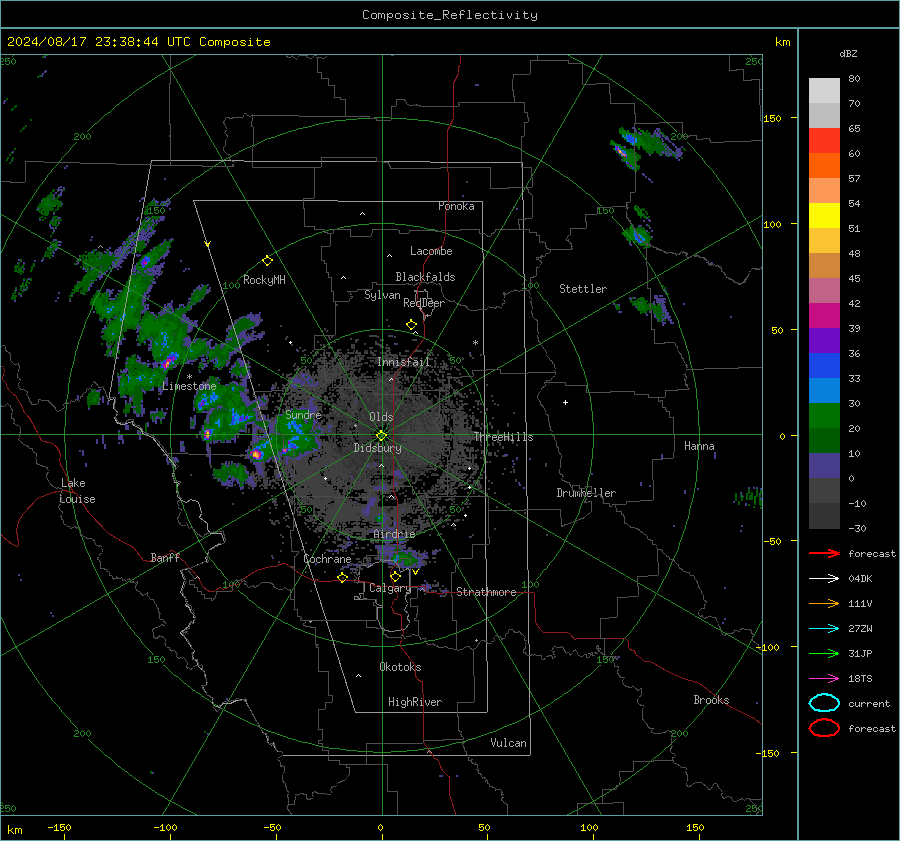900x841 pixels.
Task: Select the bright green 20-30 dBZ swatch
Action: (x=824, y=415)
